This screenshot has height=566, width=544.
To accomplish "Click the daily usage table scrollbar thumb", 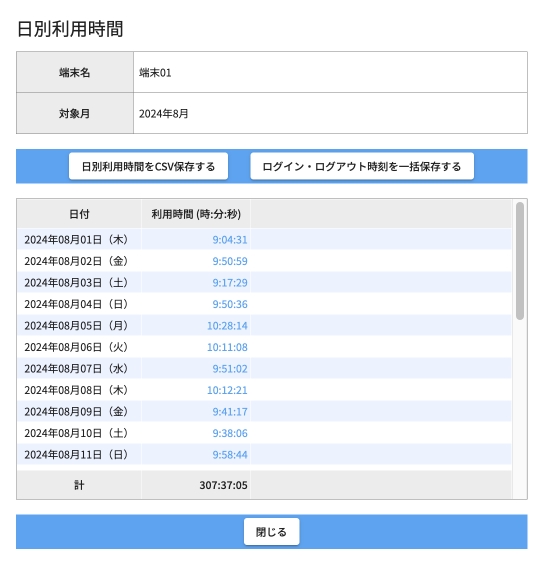I will tap(519, 261).
